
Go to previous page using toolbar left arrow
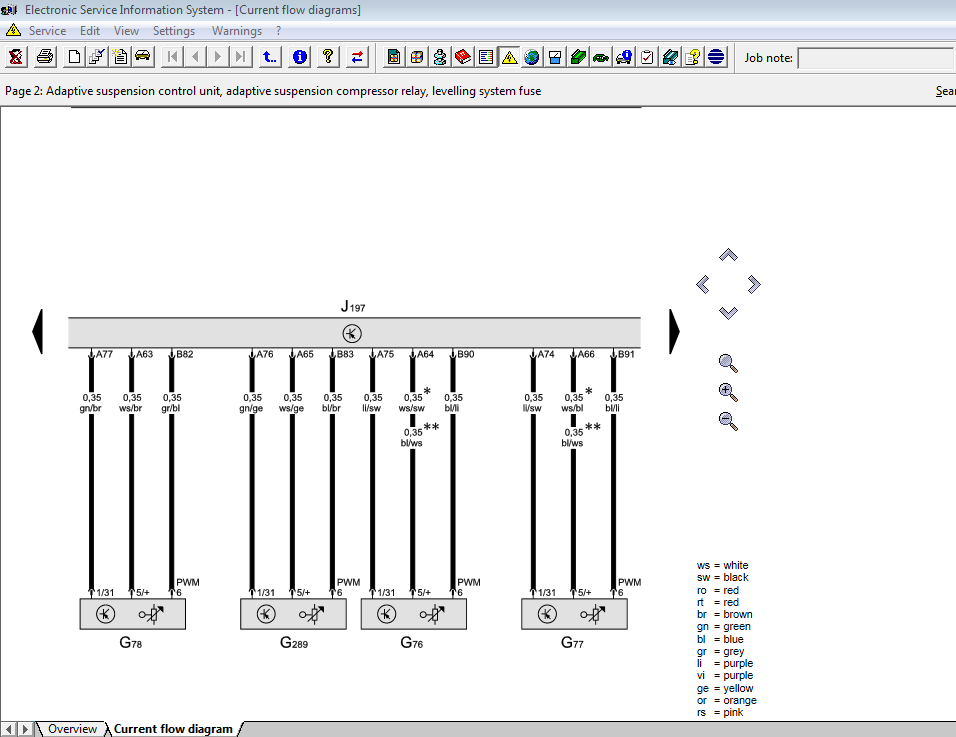(195, 57)
